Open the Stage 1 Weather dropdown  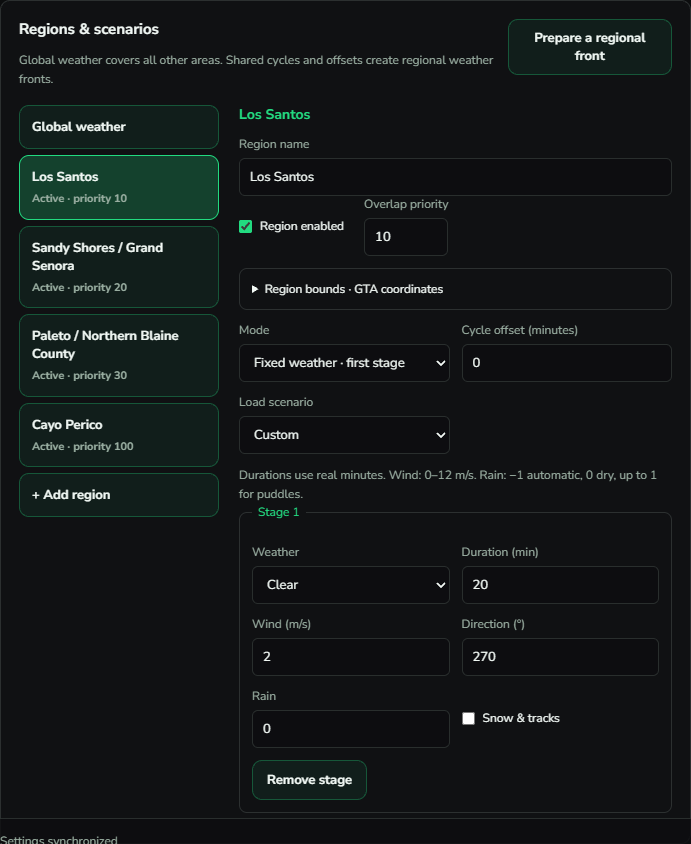pyautogui.click(x=350, y=585)
